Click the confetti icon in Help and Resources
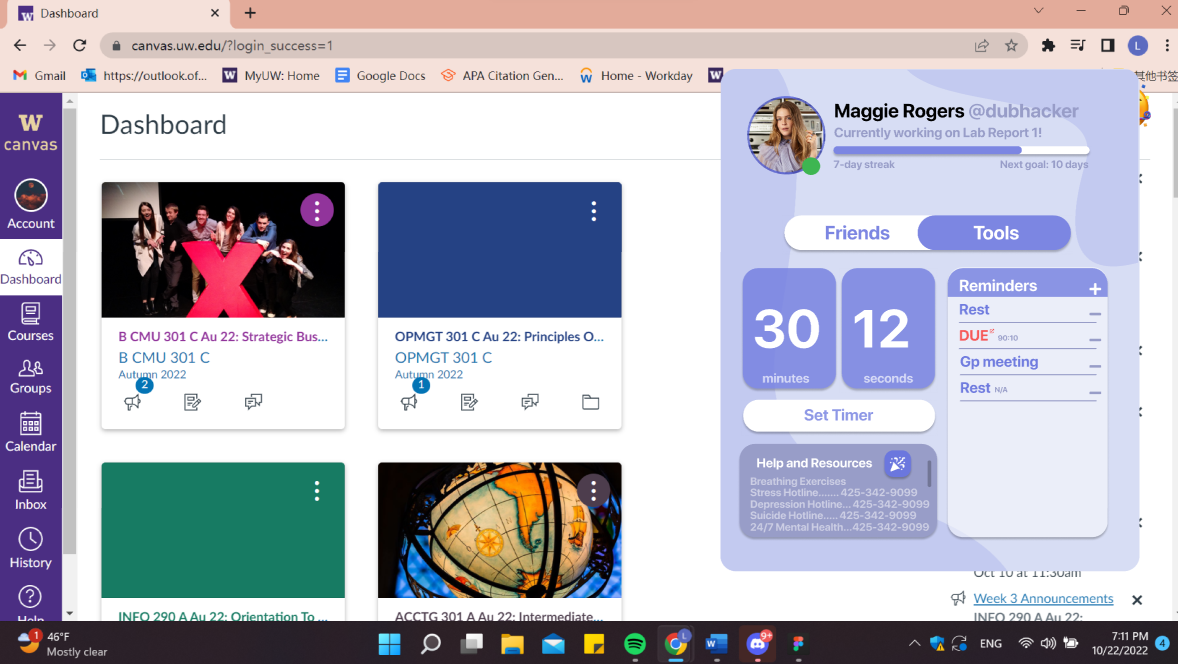This screenshot has width=1178, height=664. (898, 464)
